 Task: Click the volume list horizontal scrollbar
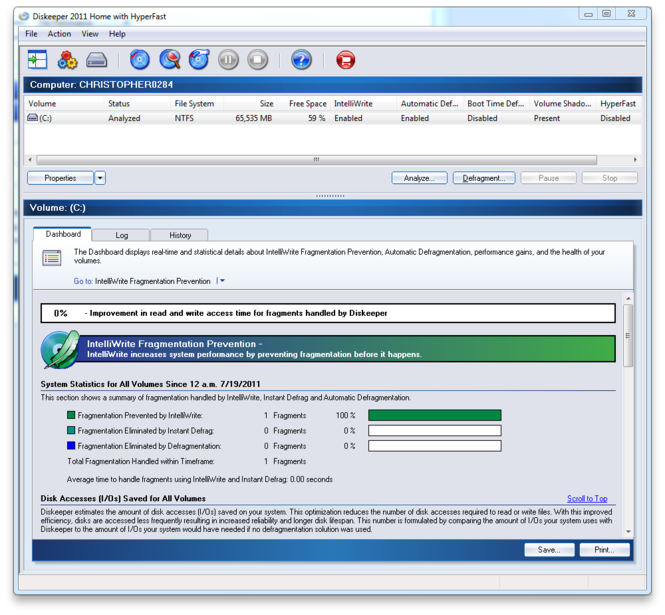click(316, 160)
